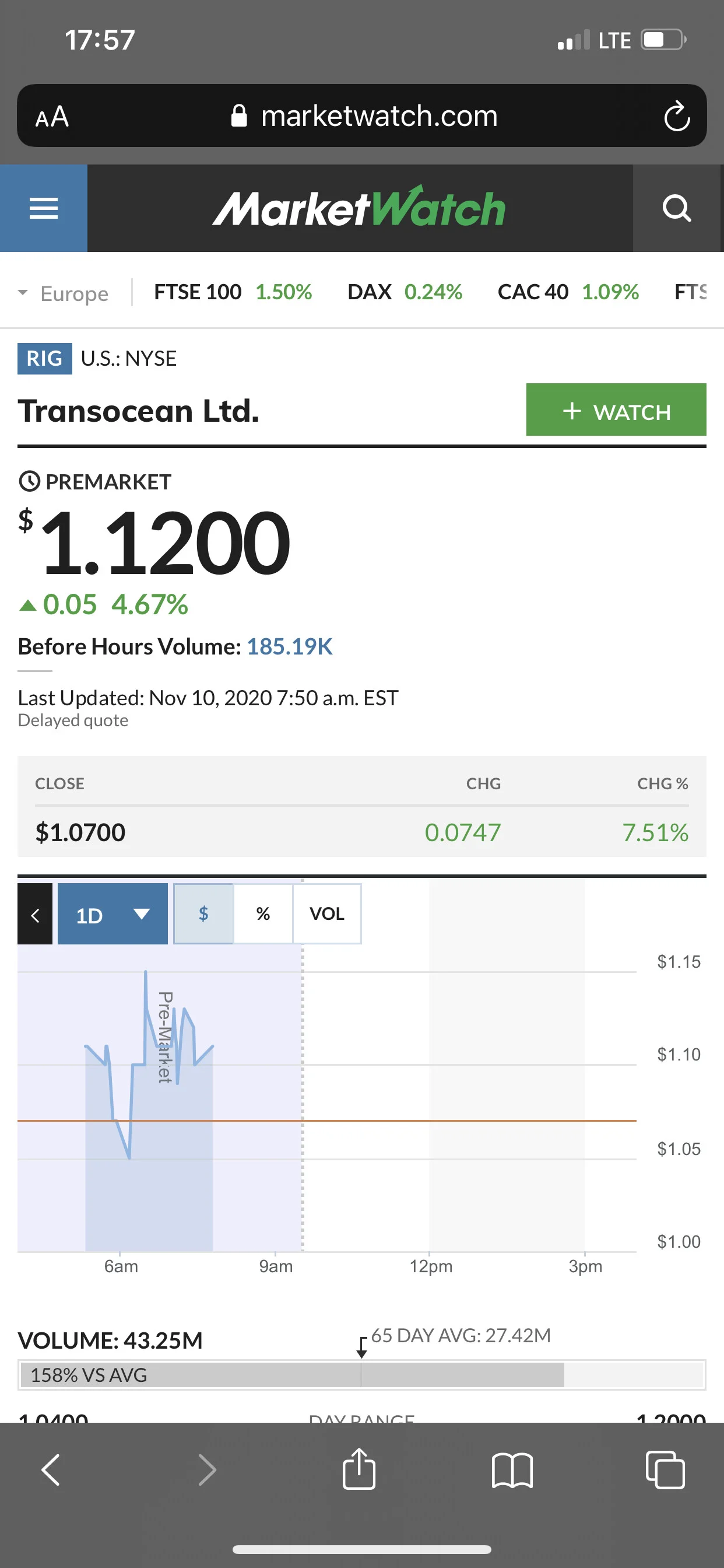This screenshot has width=724, height=1568.
Task: Tap the Safari share icon
Action: click(359, 1469)
